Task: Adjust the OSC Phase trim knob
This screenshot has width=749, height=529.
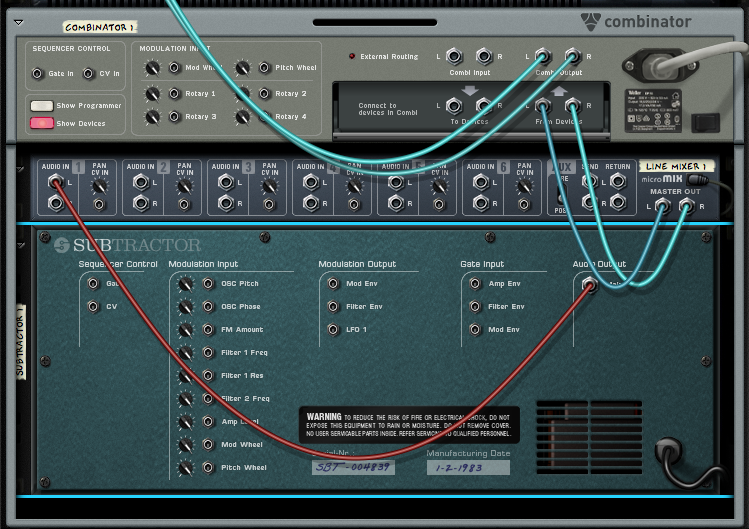Action: click(185, 307)
